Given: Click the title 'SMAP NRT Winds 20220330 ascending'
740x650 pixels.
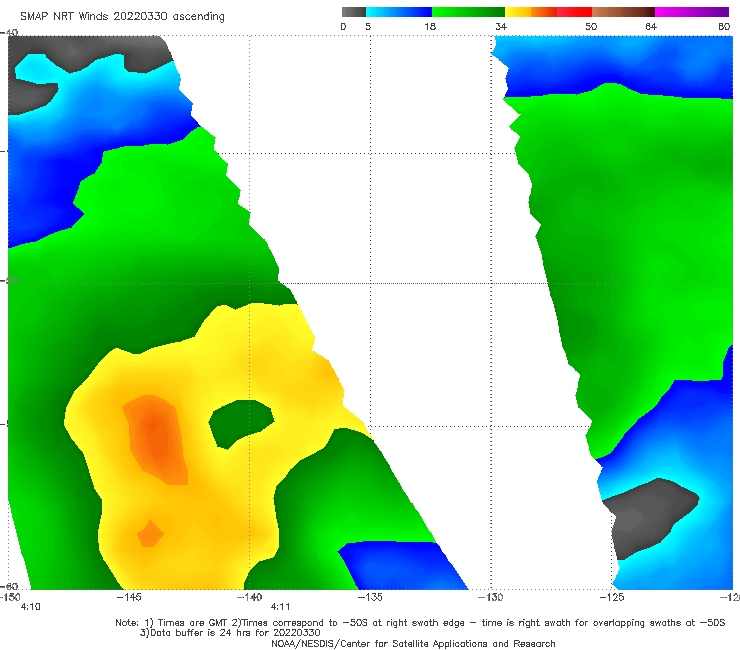Looking at the screenshot, I should click(x=122, y=16).
